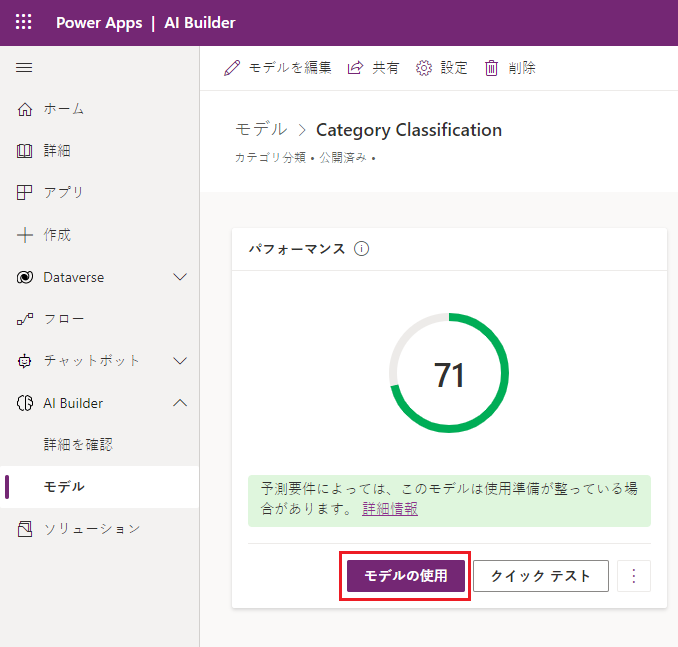Click the share arrow icon
The image size is (678, 647).
tap(355, 68)
